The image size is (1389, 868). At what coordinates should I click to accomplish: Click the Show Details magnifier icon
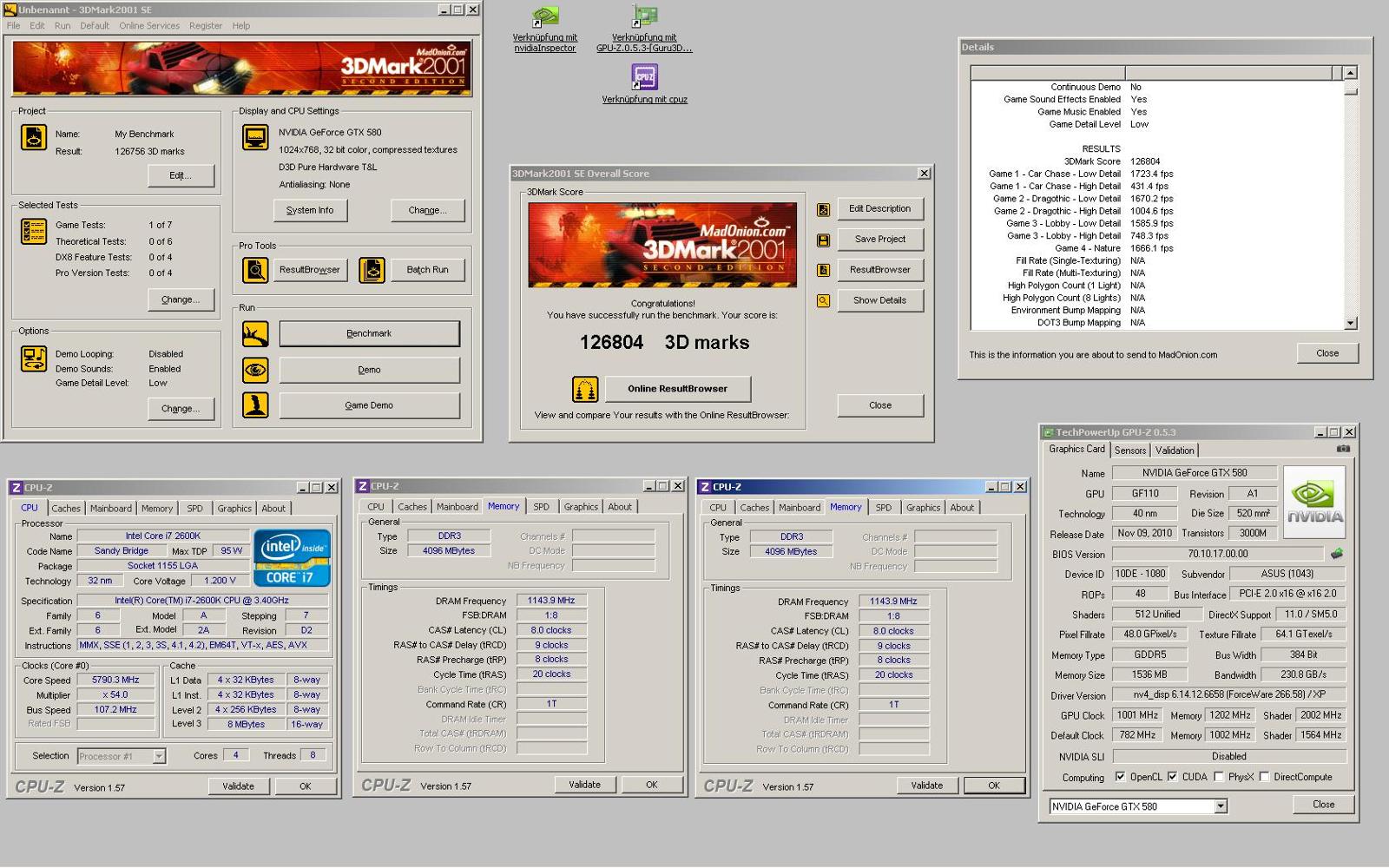[x=823, y=300]
